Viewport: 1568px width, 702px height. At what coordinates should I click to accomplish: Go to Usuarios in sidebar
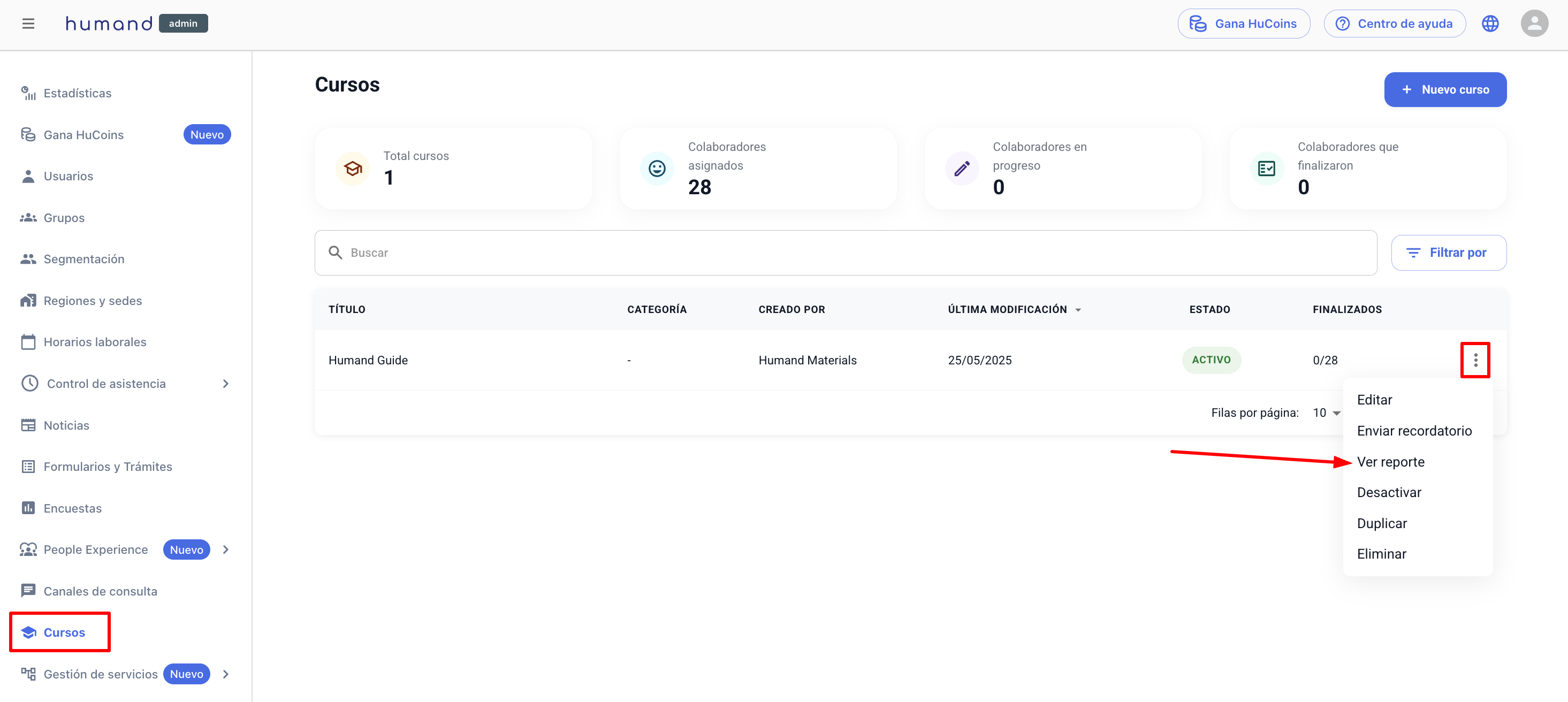pyautogui.click(x=68, y=176)
